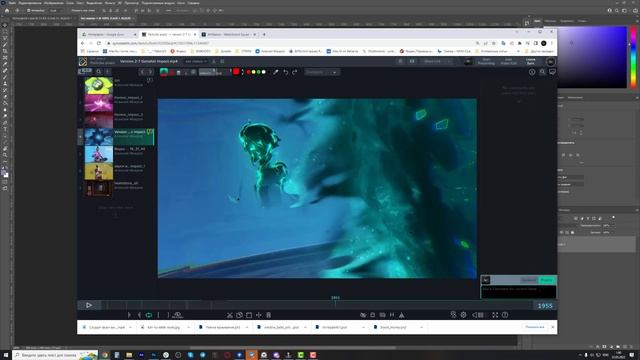The width and height of the screenshot is (640, 360).
Task: Undo the last sketch stroke
Action: (286, 72)
